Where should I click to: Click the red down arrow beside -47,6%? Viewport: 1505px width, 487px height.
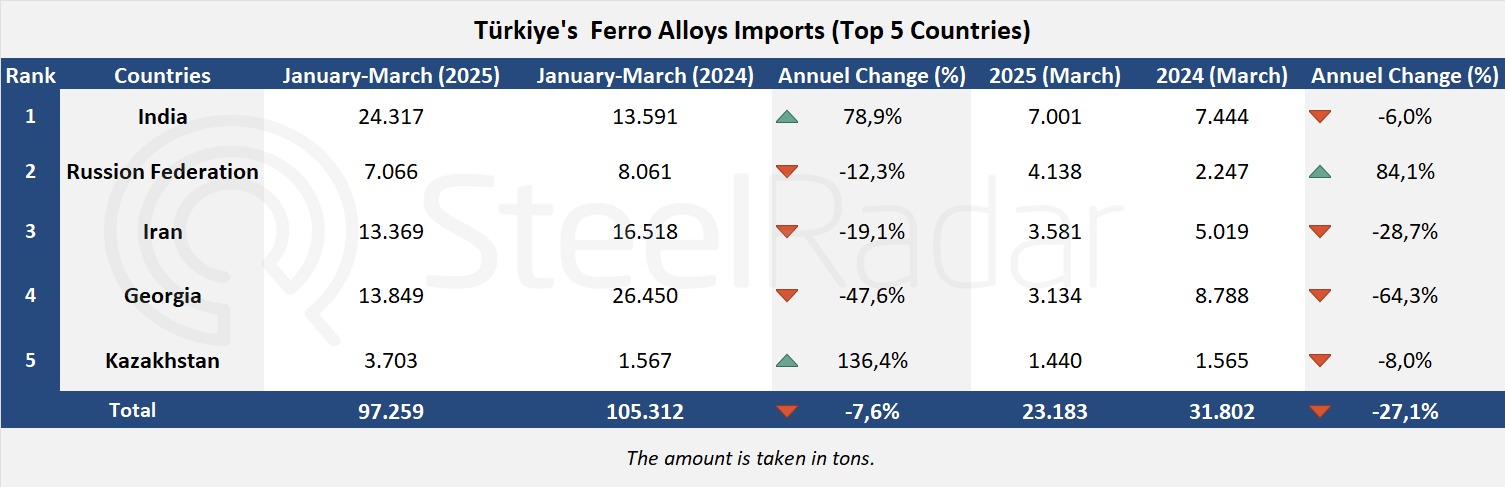tap(787, 296)
